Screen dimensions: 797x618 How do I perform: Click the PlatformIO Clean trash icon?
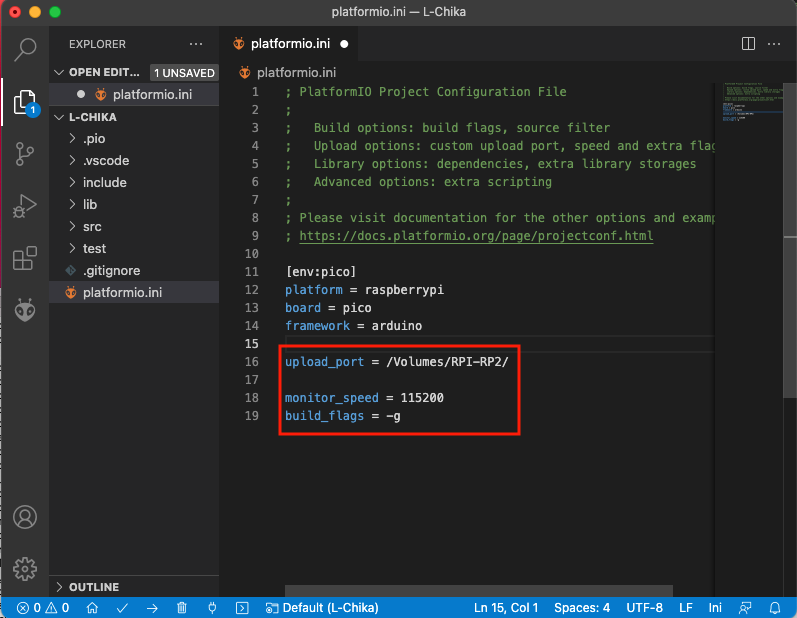[181, 607]
